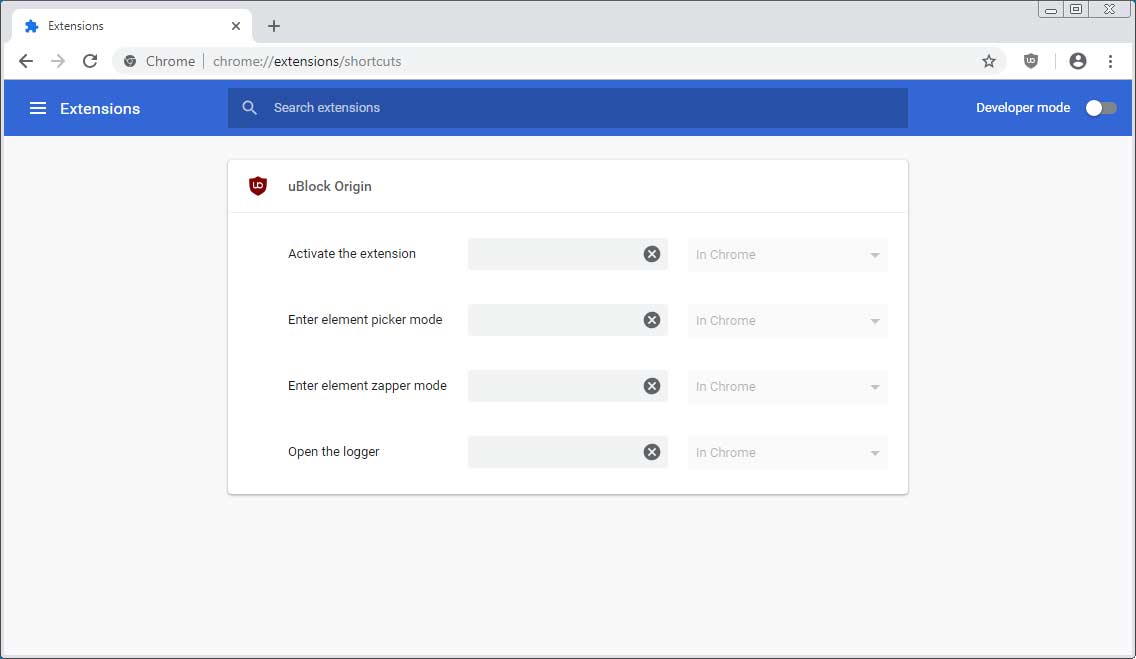Bookmark this page with the star icon
This screenshot has height=659, width=1136.
click(x=989, y=61)
